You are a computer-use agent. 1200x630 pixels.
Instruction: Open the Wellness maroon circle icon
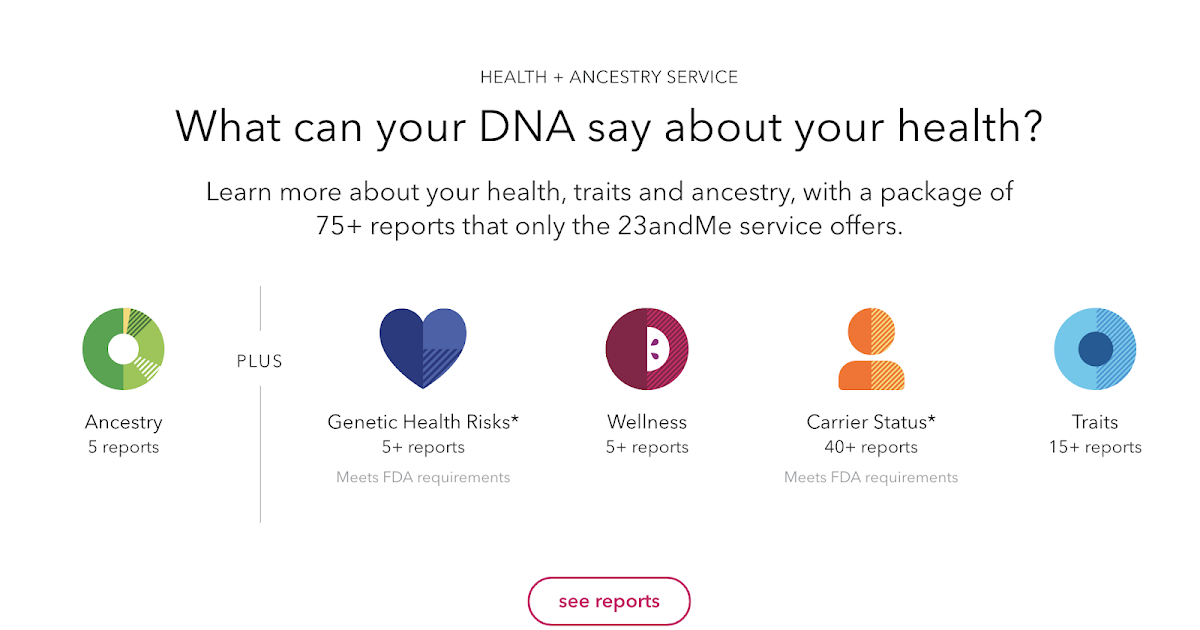tap(646, 348)
